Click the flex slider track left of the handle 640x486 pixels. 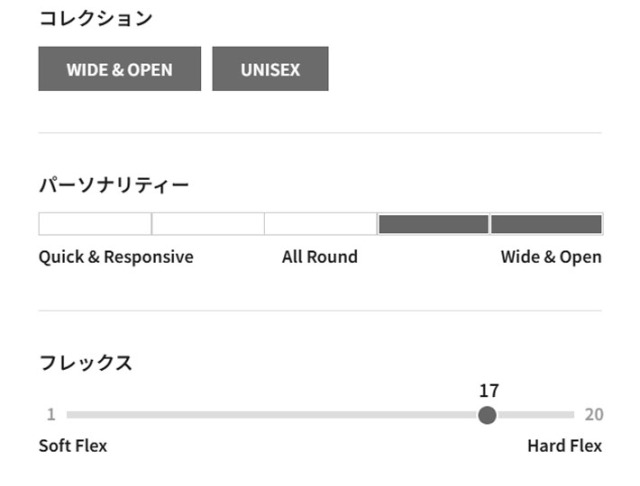(270, 415)
